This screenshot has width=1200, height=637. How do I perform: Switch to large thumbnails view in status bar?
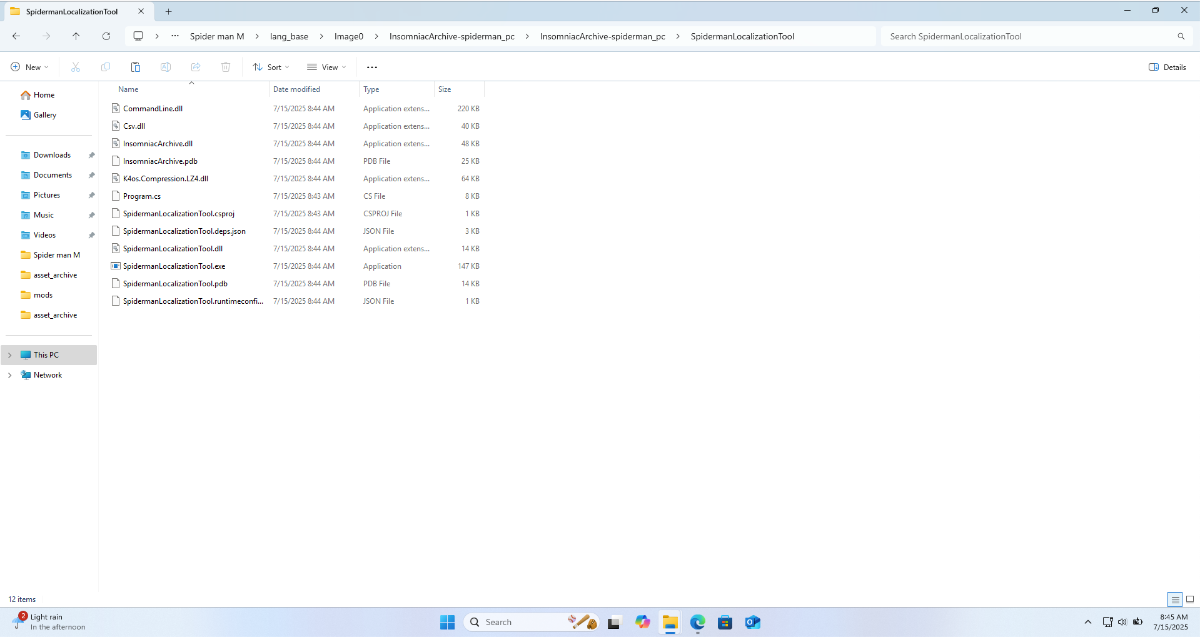point(1189,599)
